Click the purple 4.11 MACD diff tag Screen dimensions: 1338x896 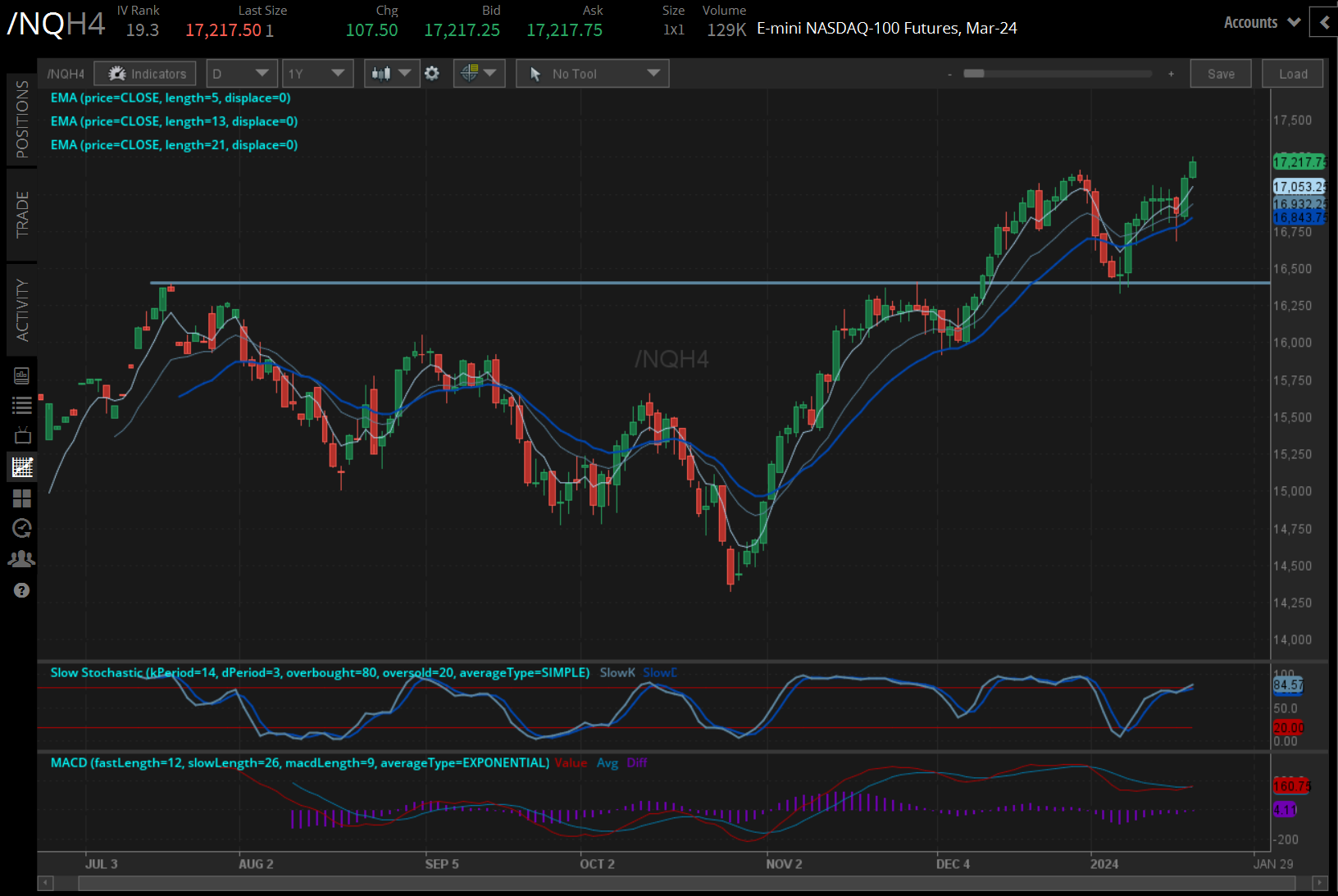1285,809
